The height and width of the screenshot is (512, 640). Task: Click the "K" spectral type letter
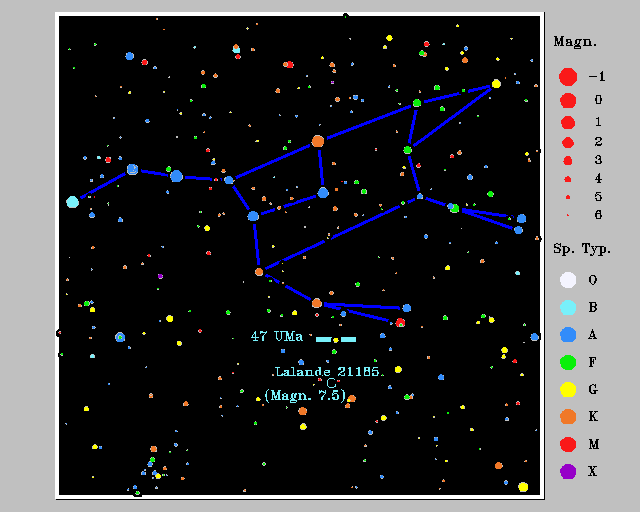(x=593, y=416)
